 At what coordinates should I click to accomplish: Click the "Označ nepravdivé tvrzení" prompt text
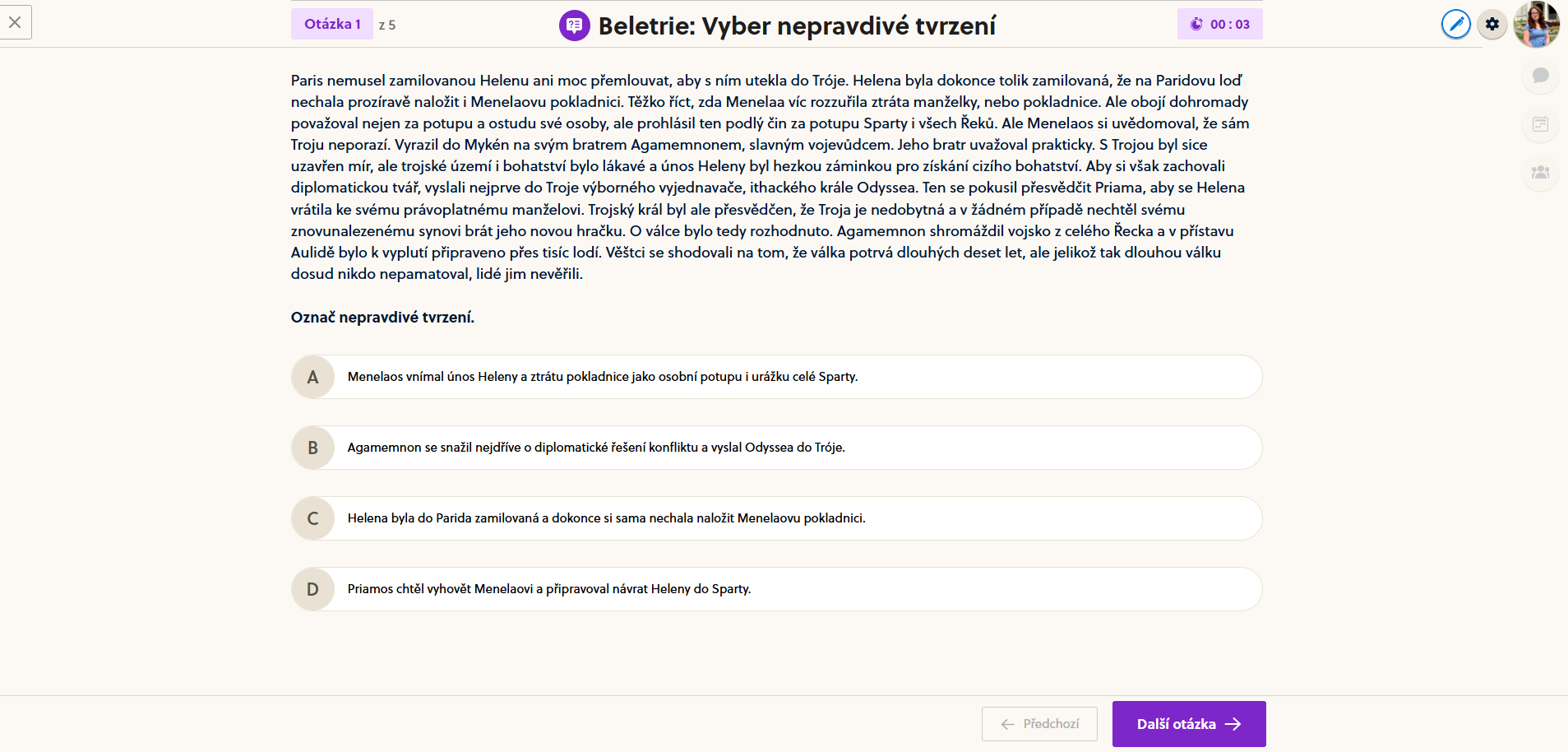tap(382, 318)
